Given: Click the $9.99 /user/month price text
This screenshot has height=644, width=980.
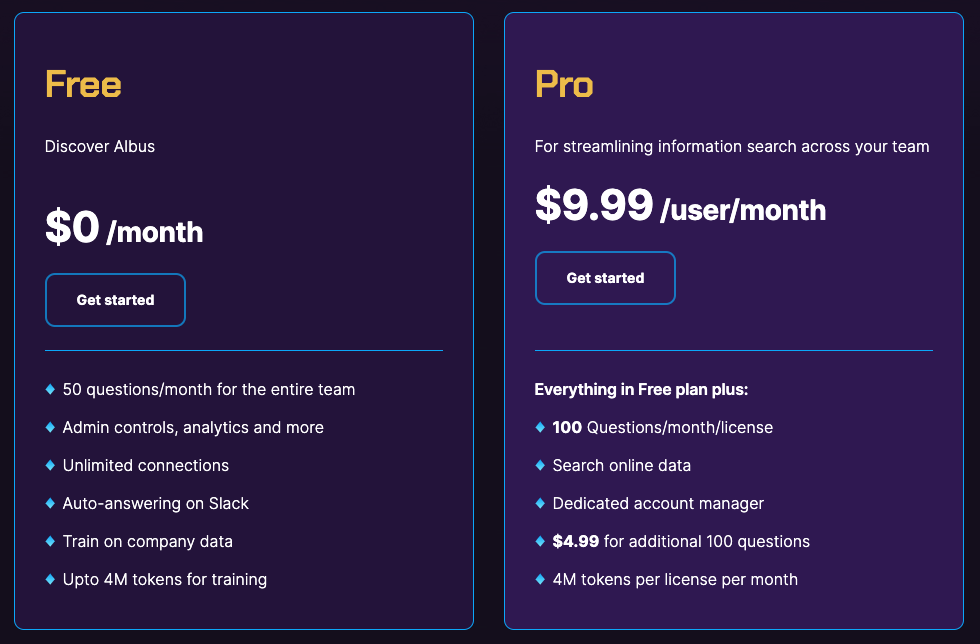Looking at the screenshot, I should pyautogui.click(x=681, y=209).
